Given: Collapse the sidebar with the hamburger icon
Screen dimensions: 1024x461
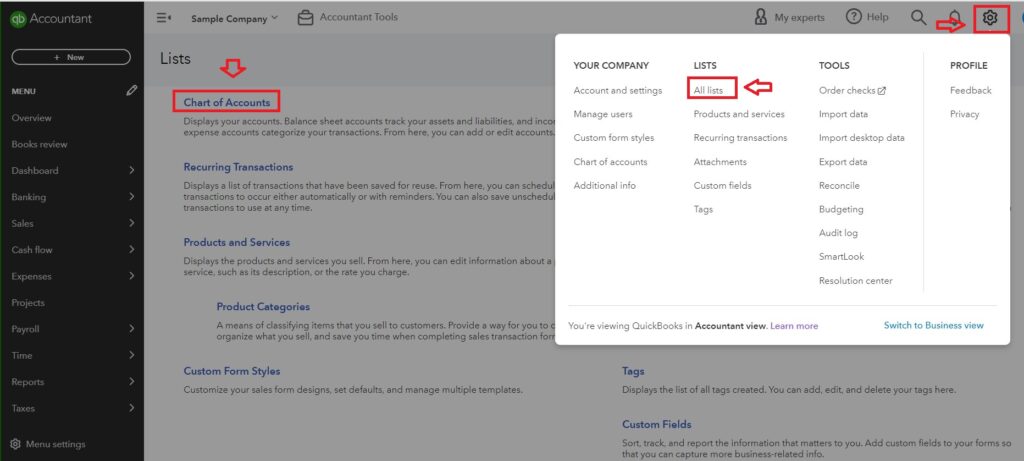Looking at the screenshot, I should [164, 18].
